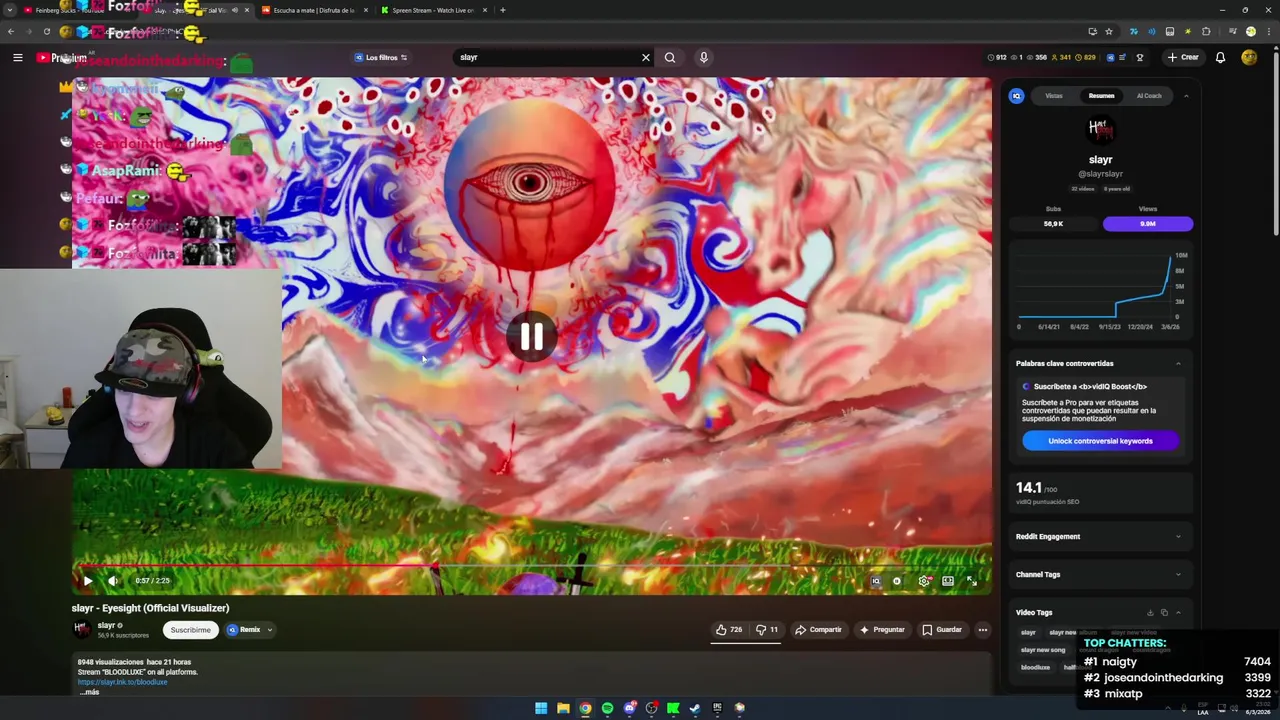The width and height of the screenshot is (1280, 720).
Task: Open Windows Start from taskbar
Action: pos(541,708)
